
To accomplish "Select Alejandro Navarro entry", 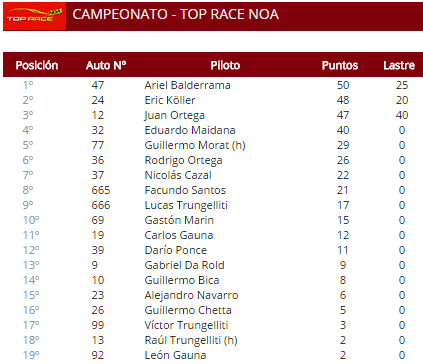I will pos(192,295).
